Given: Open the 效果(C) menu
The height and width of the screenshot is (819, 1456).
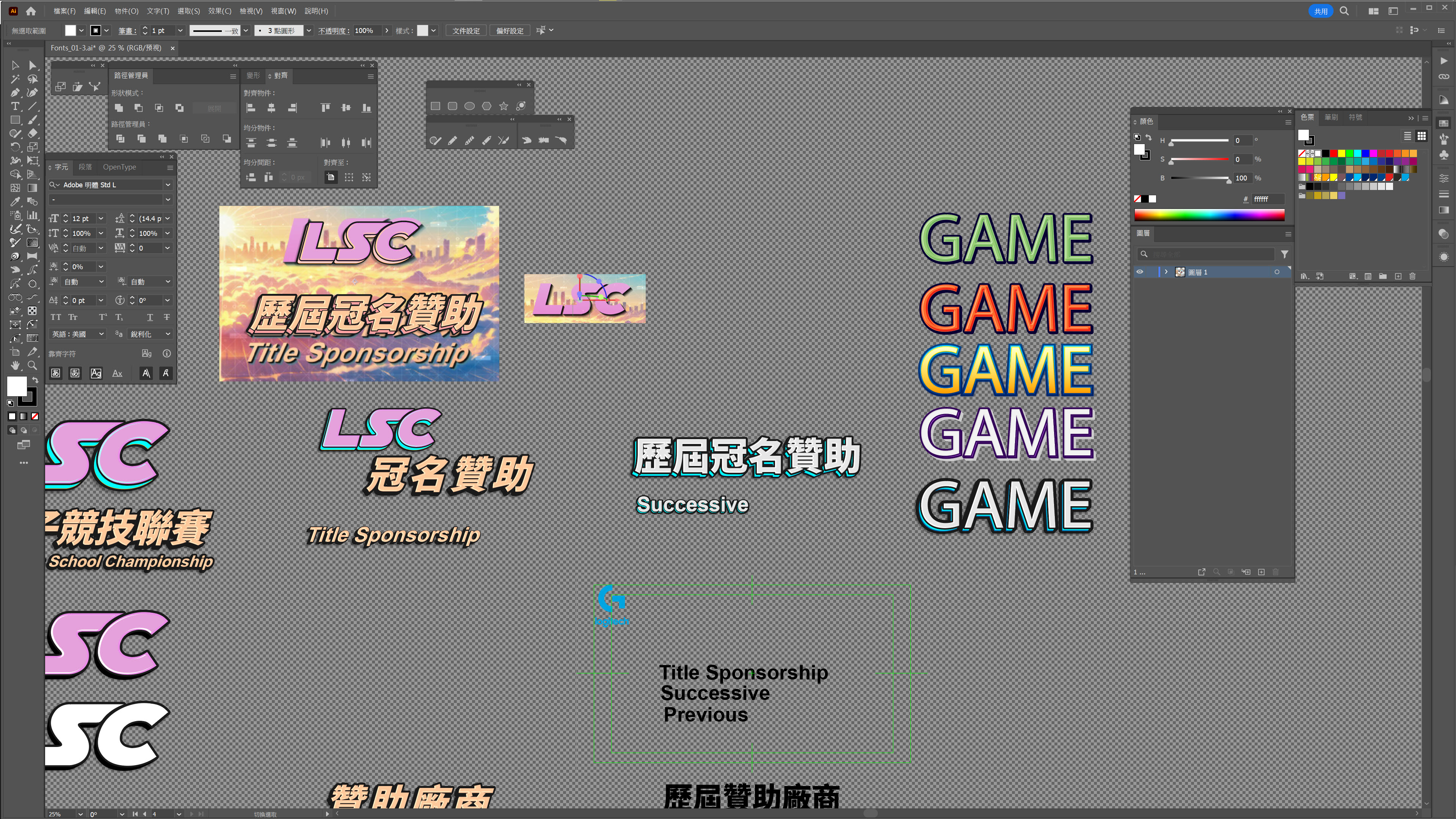Looking at the screenshot, I should tap(219, 11).
